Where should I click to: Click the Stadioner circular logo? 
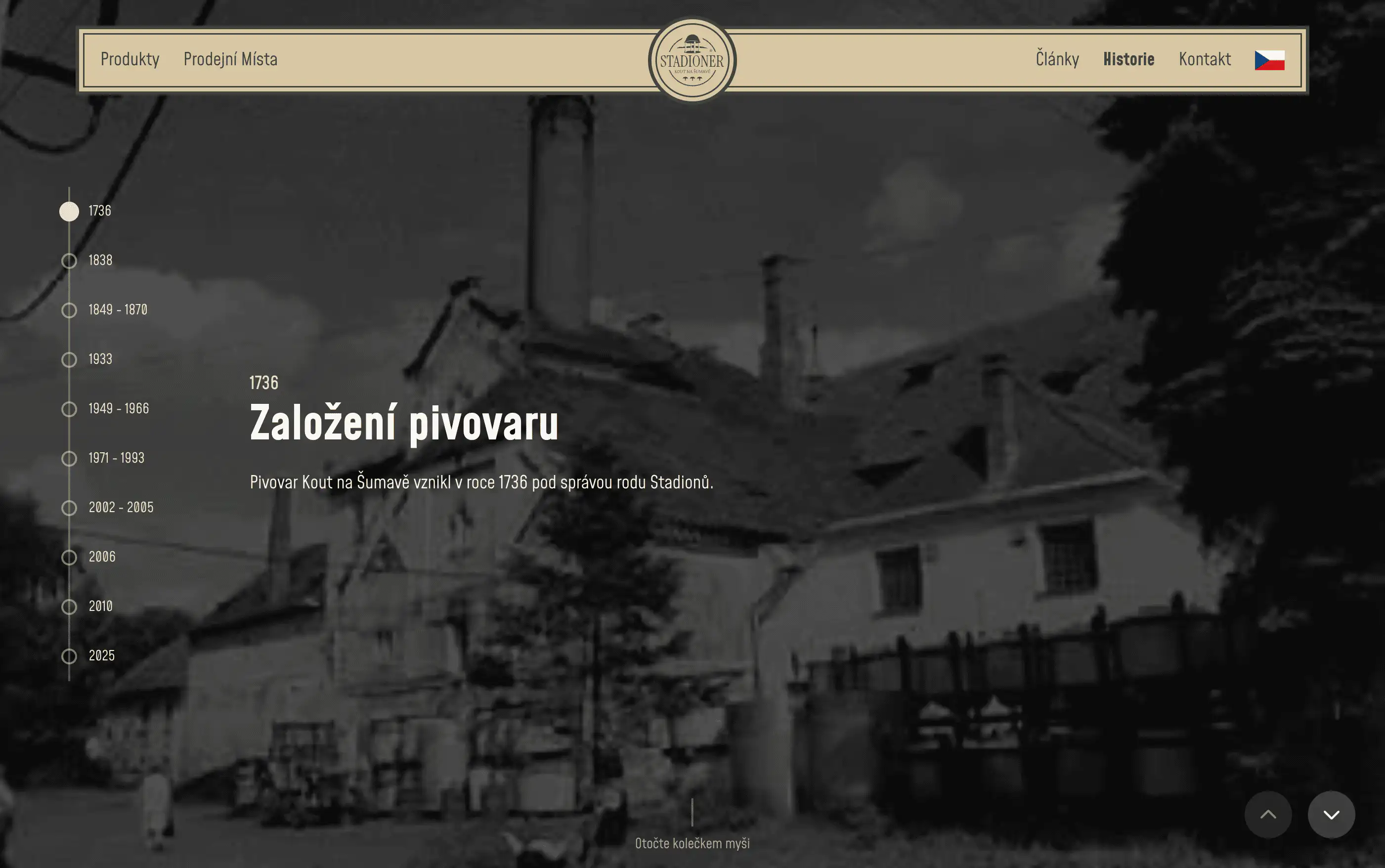[692, 60]
